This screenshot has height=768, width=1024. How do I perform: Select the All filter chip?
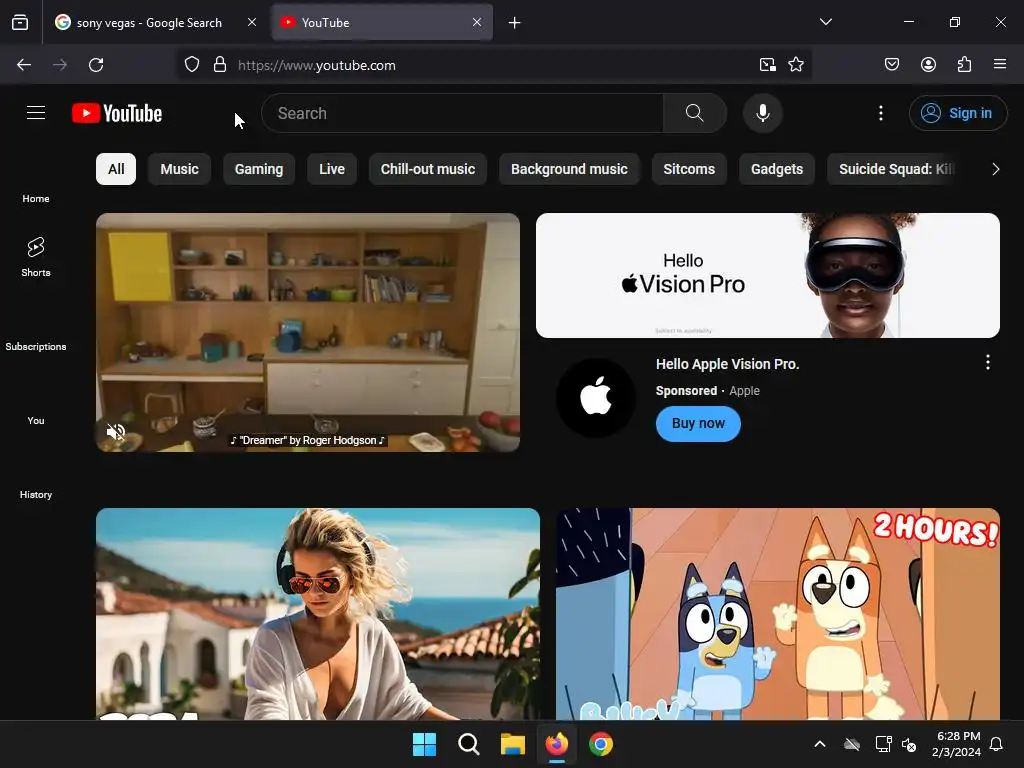116,169
